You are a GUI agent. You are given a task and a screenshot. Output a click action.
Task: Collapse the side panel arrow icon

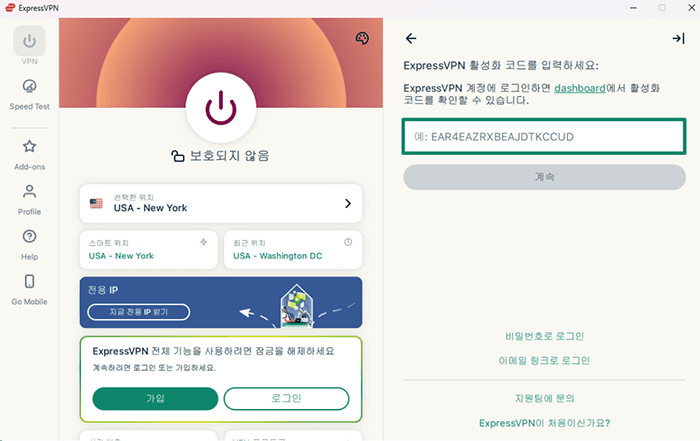click(678, 38)
